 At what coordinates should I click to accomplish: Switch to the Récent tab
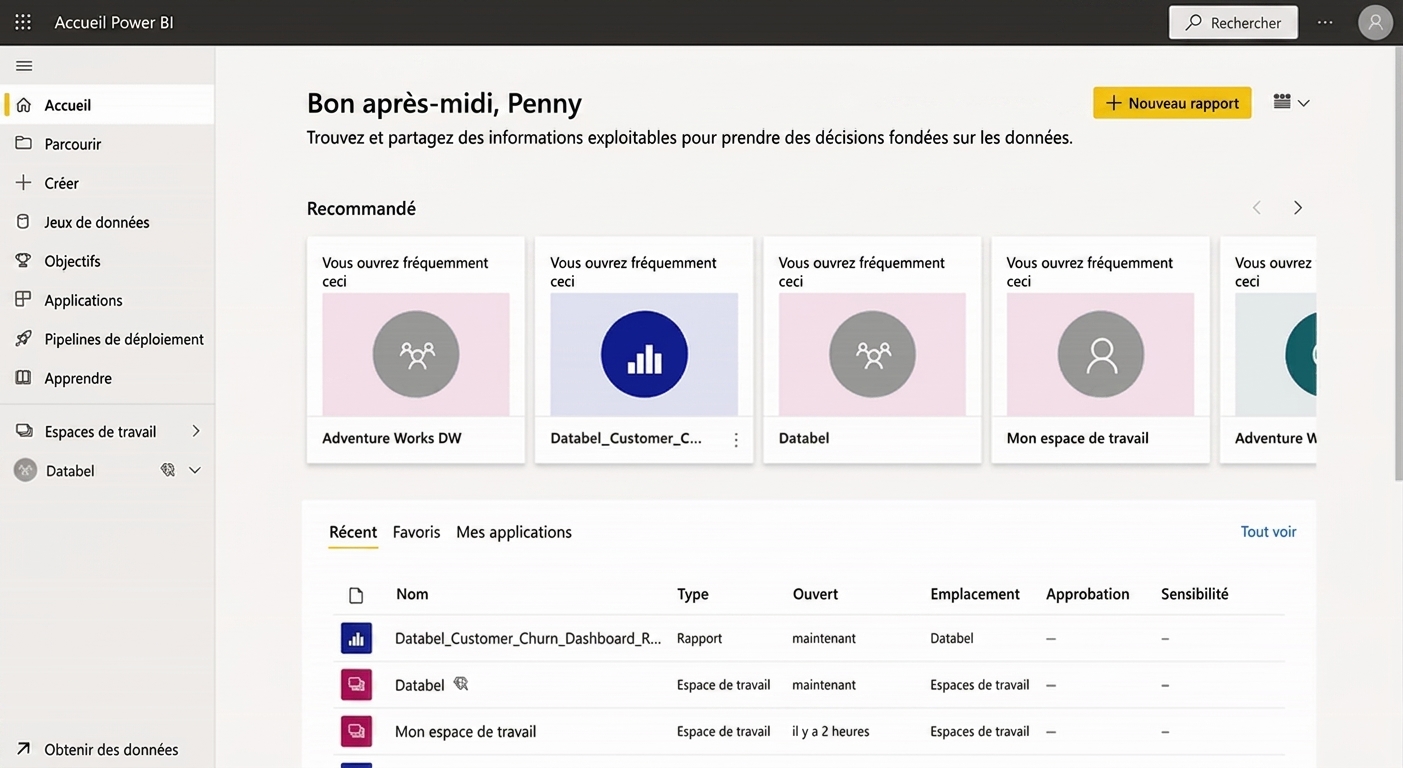[353, 533]
